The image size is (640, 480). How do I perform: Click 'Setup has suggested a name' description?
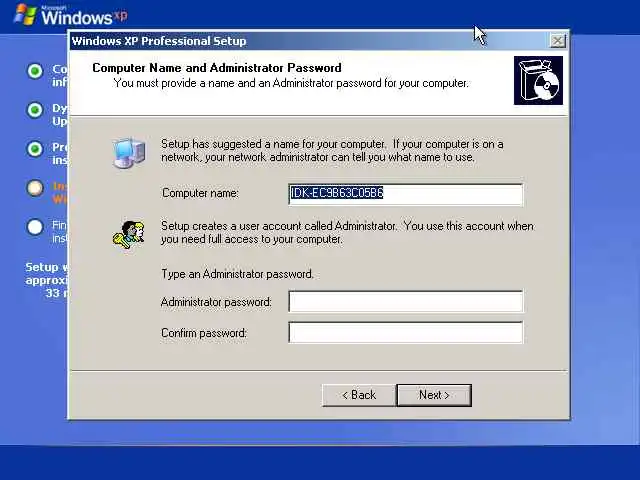pos(332,151)
